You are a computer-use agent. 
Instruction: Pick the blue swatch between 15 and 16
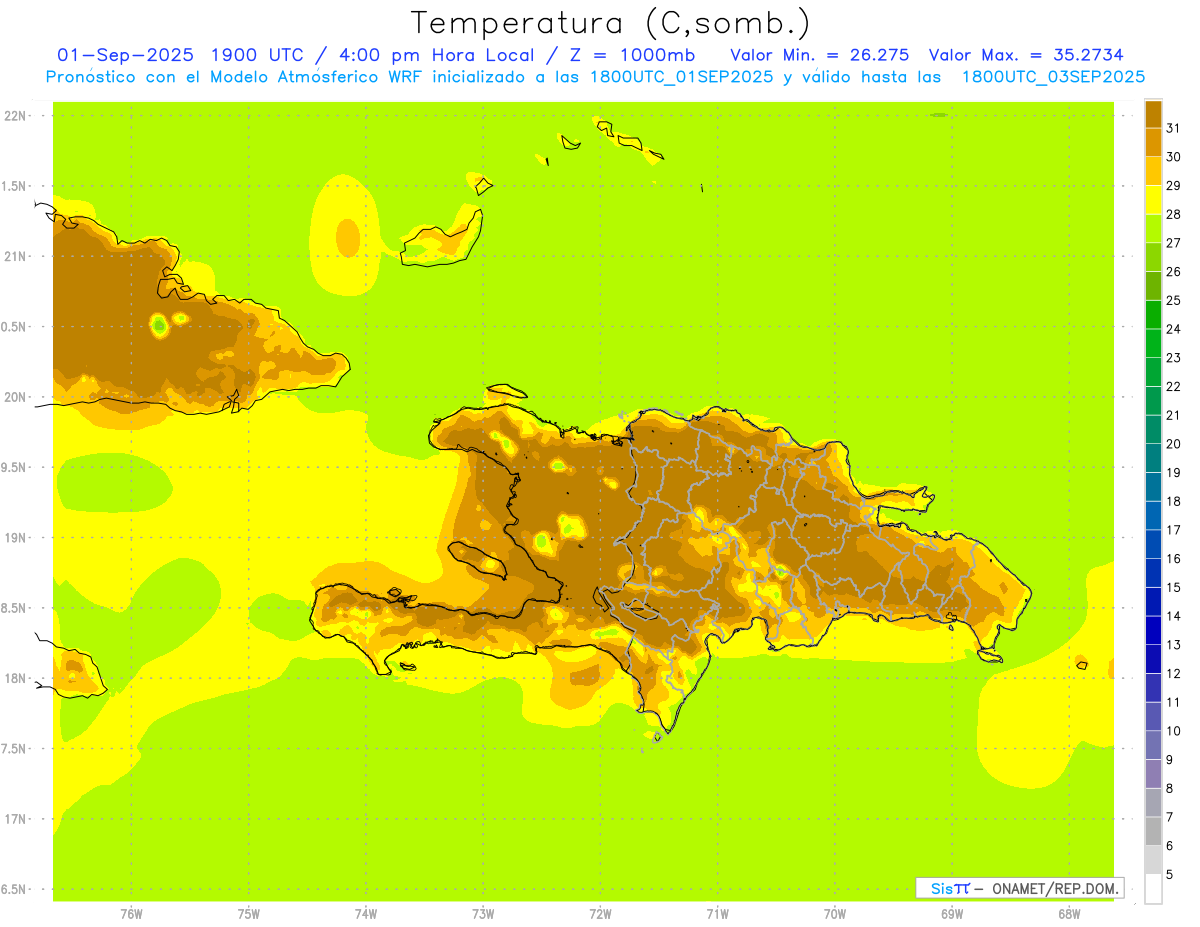[x=1153, y=573]
